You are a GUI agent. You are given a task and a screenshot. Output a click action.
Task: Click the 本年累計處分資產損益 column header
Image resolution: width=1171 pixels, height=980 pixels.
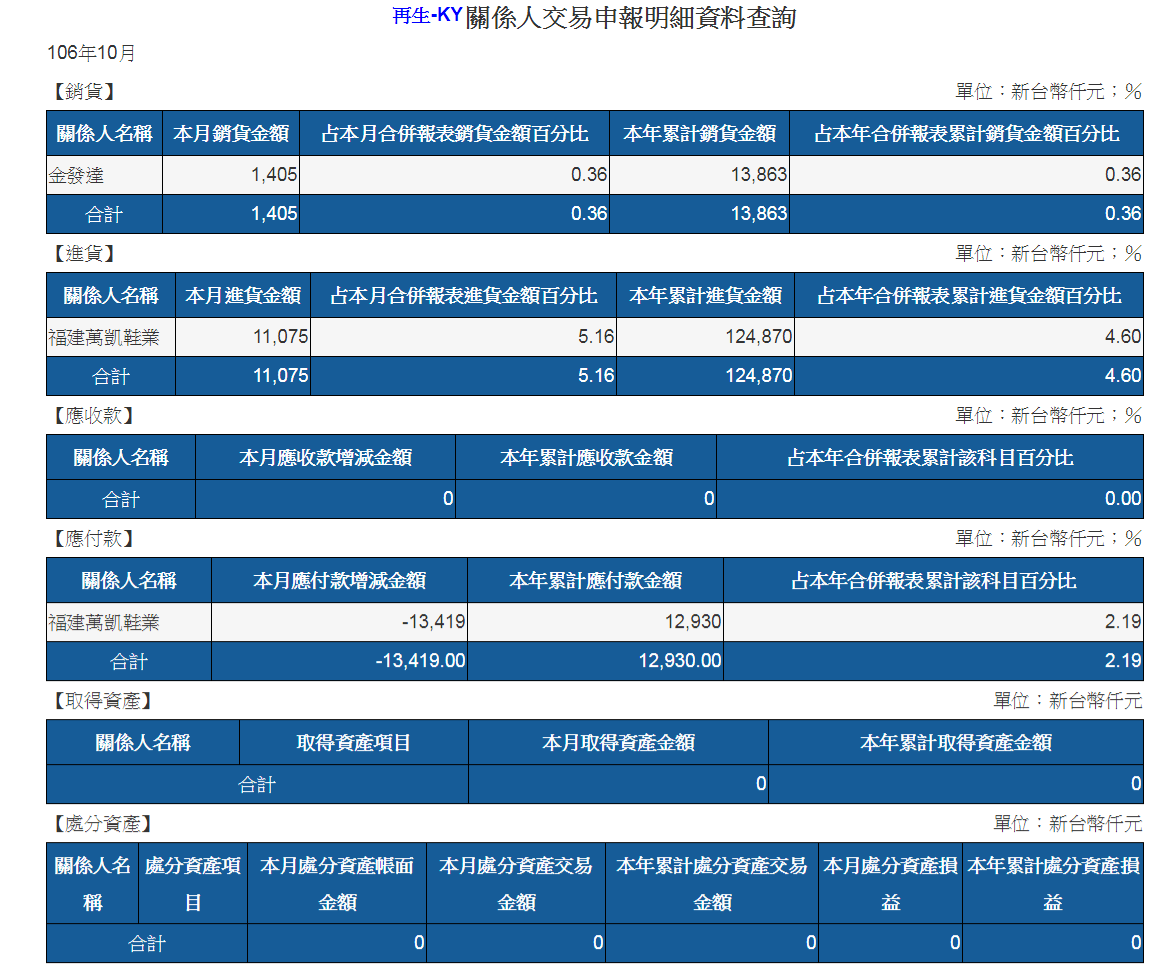pos(1053,884)
